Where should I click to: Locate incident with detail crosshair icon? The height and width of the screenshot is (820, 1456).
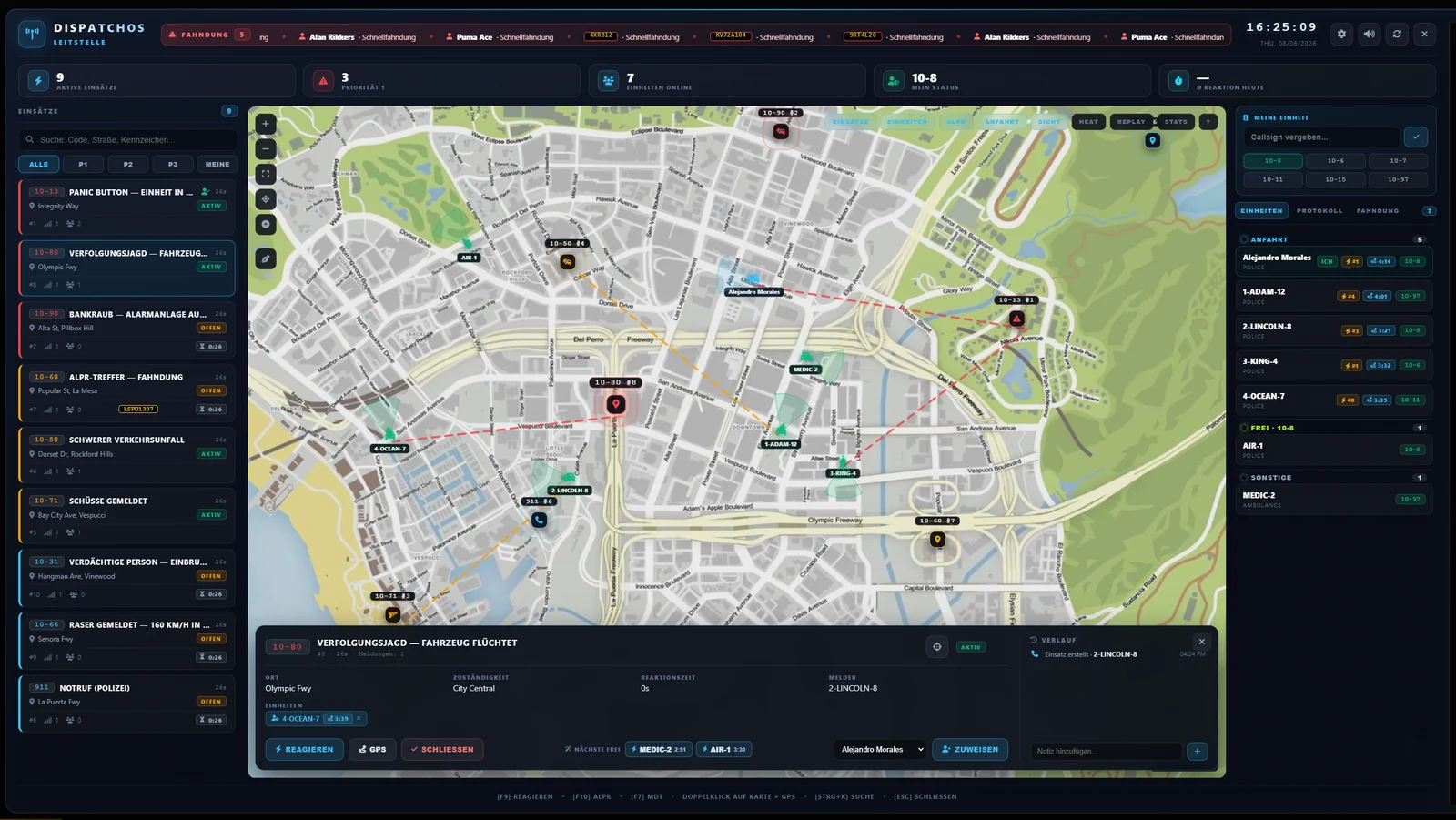(937, 646)
